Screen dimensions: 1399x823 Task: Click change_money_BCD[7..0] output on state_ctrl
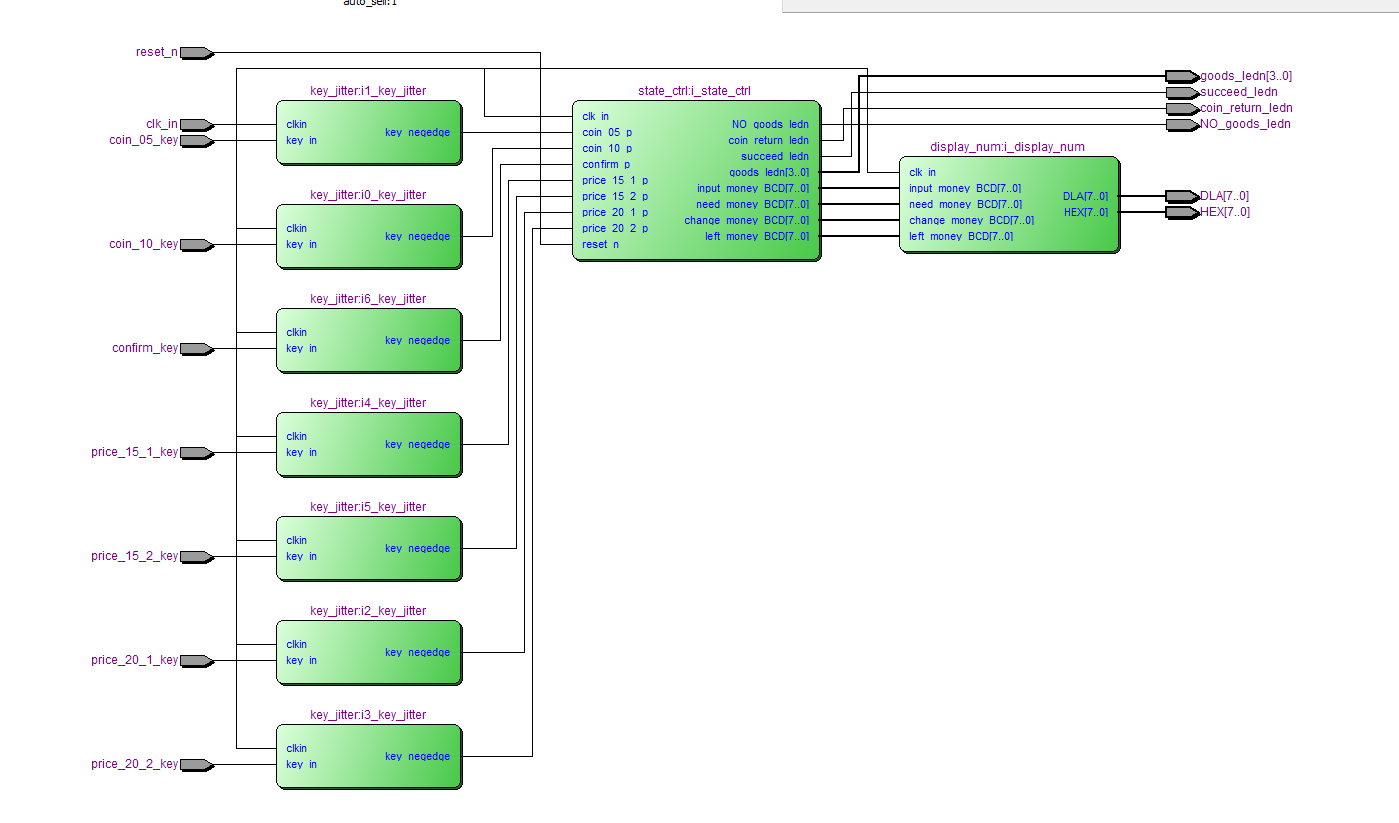747,220
